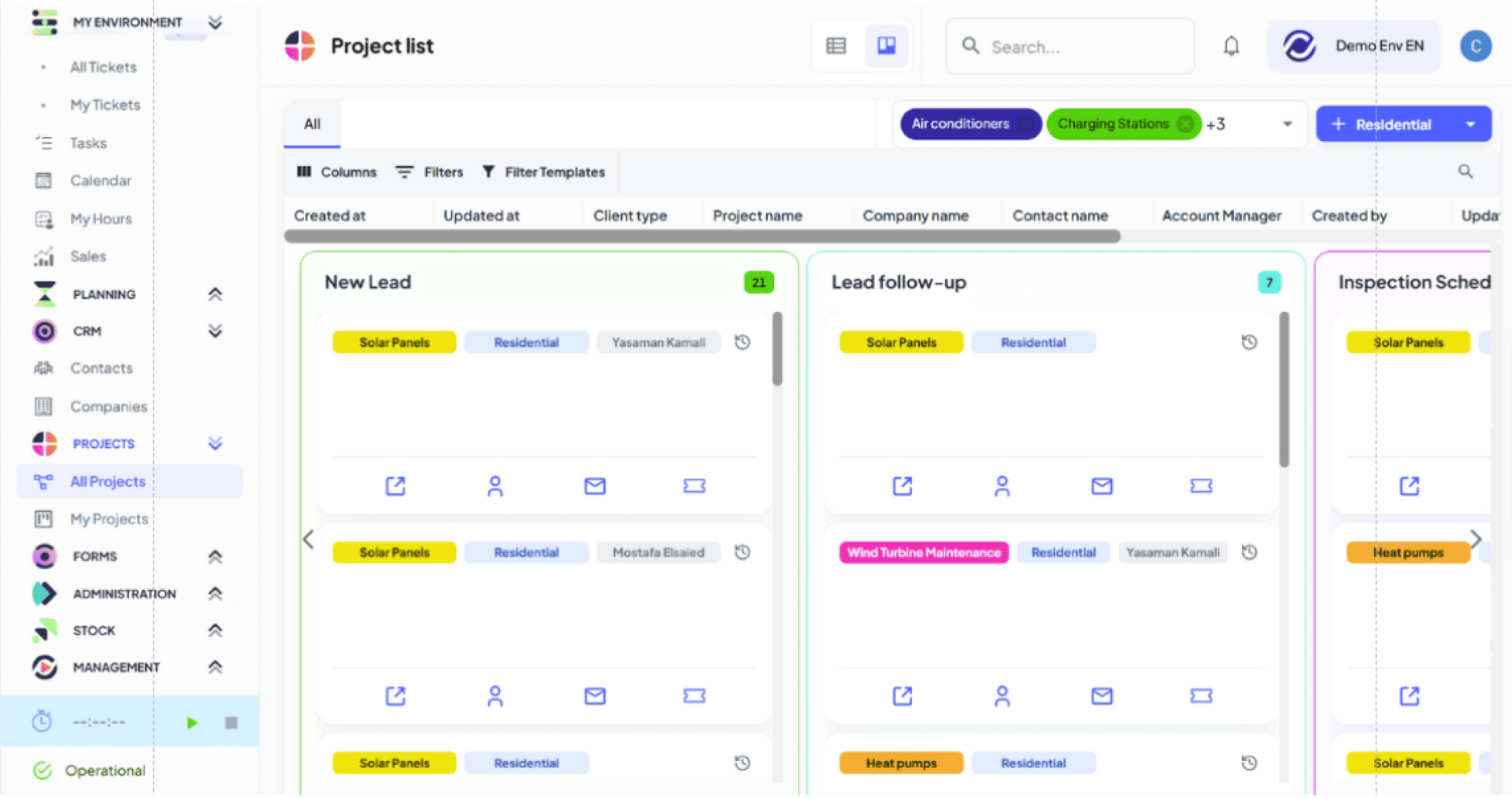The image size is (1512, 798).
Task: Click the ticket icon on Wind Turbine Maintenance card
Action: click(x=1201, y=696)
